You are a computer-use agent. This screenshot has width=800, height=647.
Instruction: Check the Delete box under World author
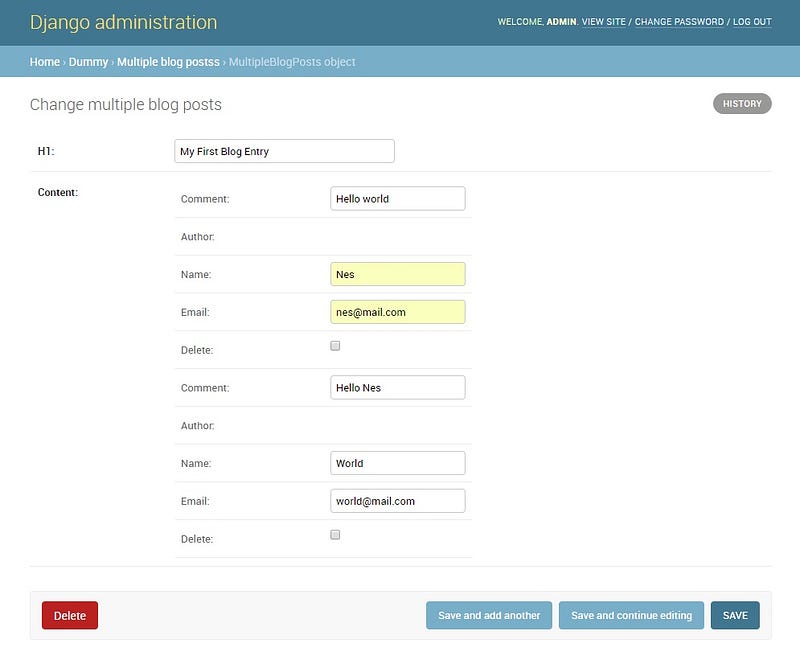click(335, 535)
